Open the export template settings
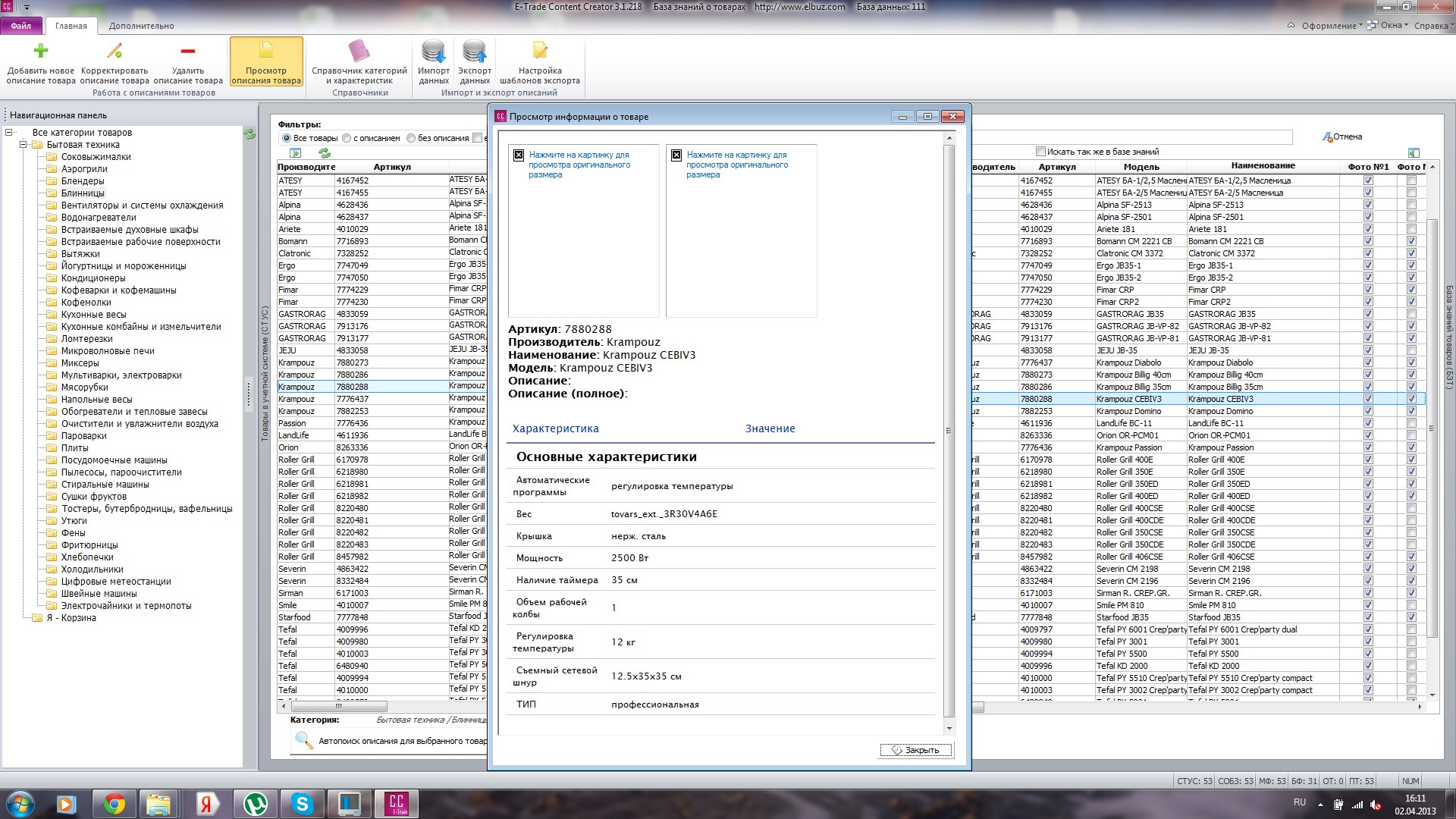 [540, 63]
